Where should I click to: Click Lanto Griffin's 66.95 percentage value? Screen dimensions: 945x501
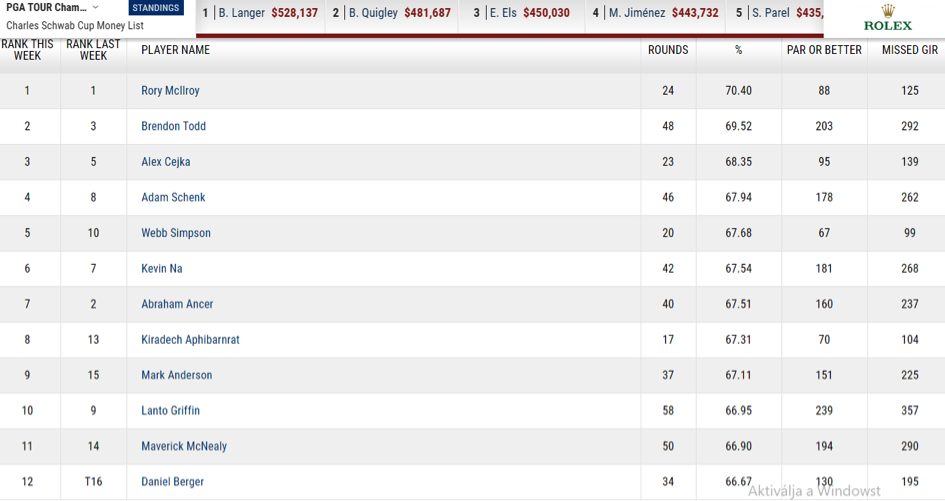tap(738, 411)
